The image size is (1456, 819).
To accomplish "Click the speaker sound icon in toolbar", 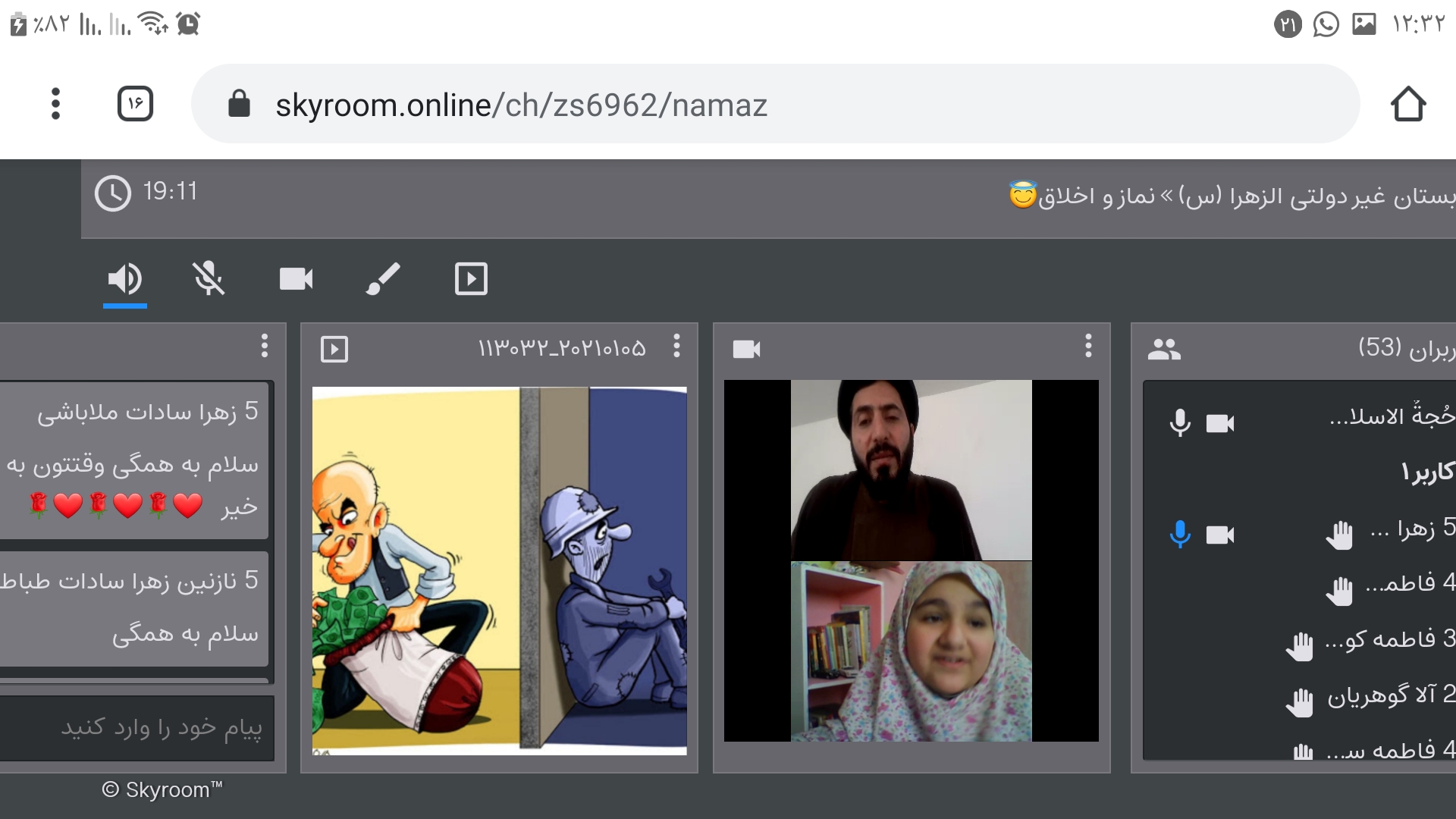I will [125, 279].
